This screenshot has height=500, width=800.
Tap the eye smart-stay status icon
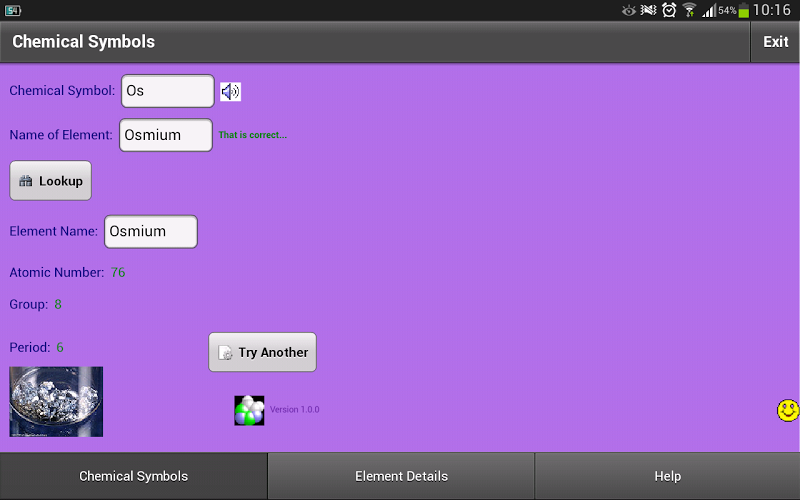click(629, 10)
